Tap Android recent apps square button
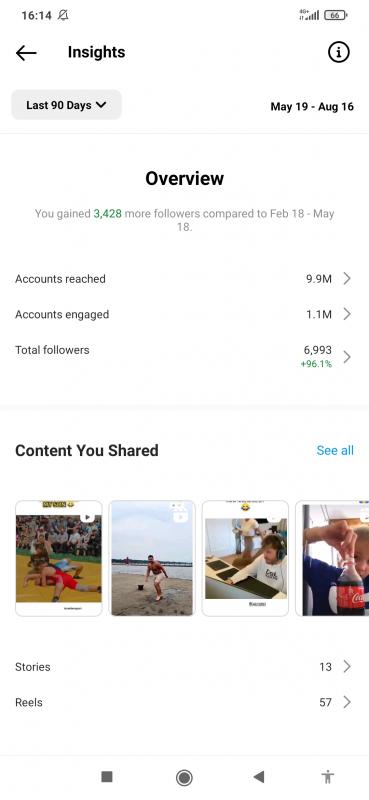This screenshot has width=369, height=800. click(x=107, y=777)
